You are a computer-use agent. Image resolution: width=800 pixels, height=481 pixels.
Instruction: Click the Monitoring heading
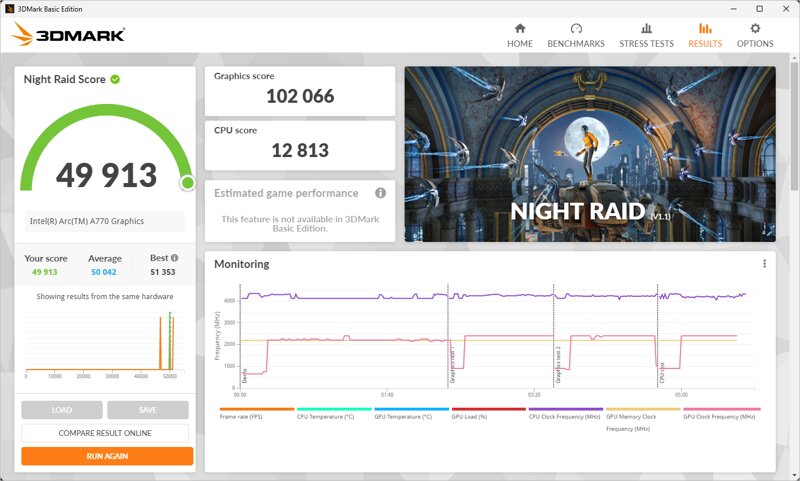[x=241, y=264]
